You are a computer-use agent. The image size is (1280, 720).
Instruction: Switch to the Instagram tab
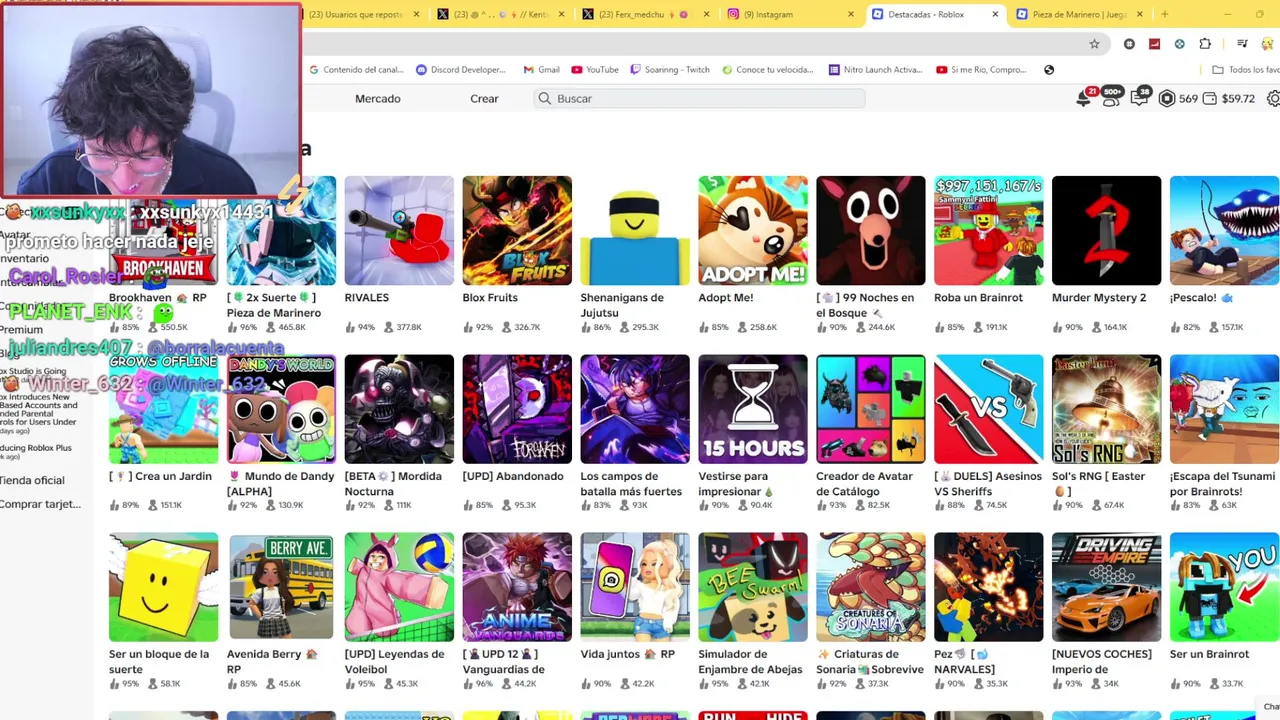click(790, 14)
